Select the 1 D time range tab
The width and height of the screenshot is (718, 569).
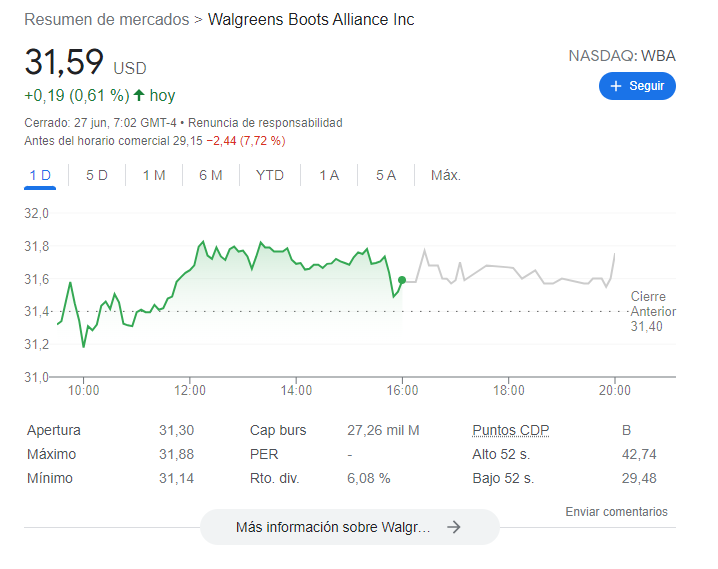coord(40,175)
